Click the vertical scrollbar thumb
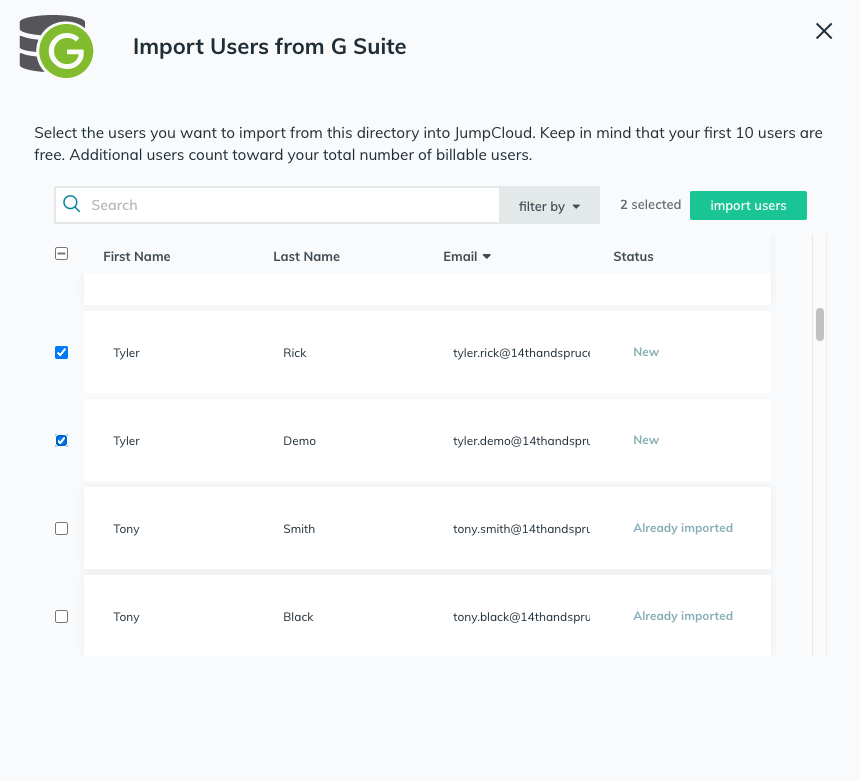The height and width of the screenshot is (781, 860). pyautogui.click(x=820, y=324)
